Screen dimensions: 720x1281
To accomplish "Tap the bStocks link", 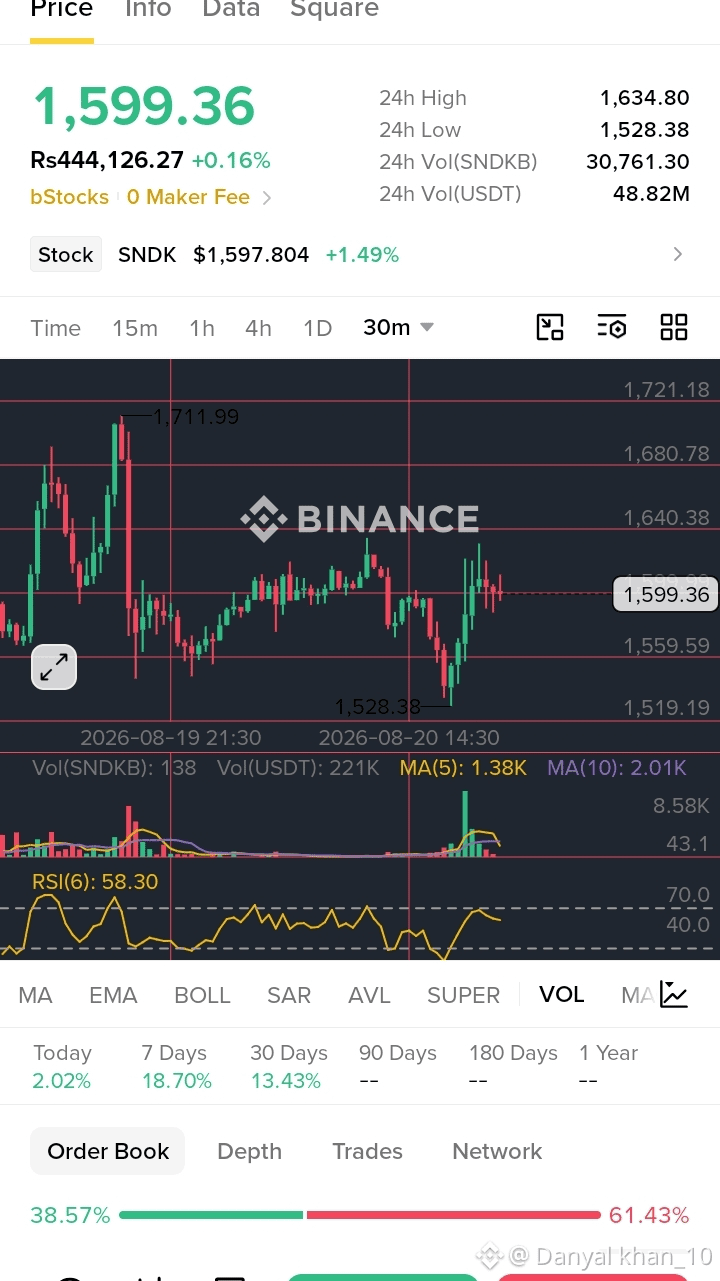I will [69, 197].
